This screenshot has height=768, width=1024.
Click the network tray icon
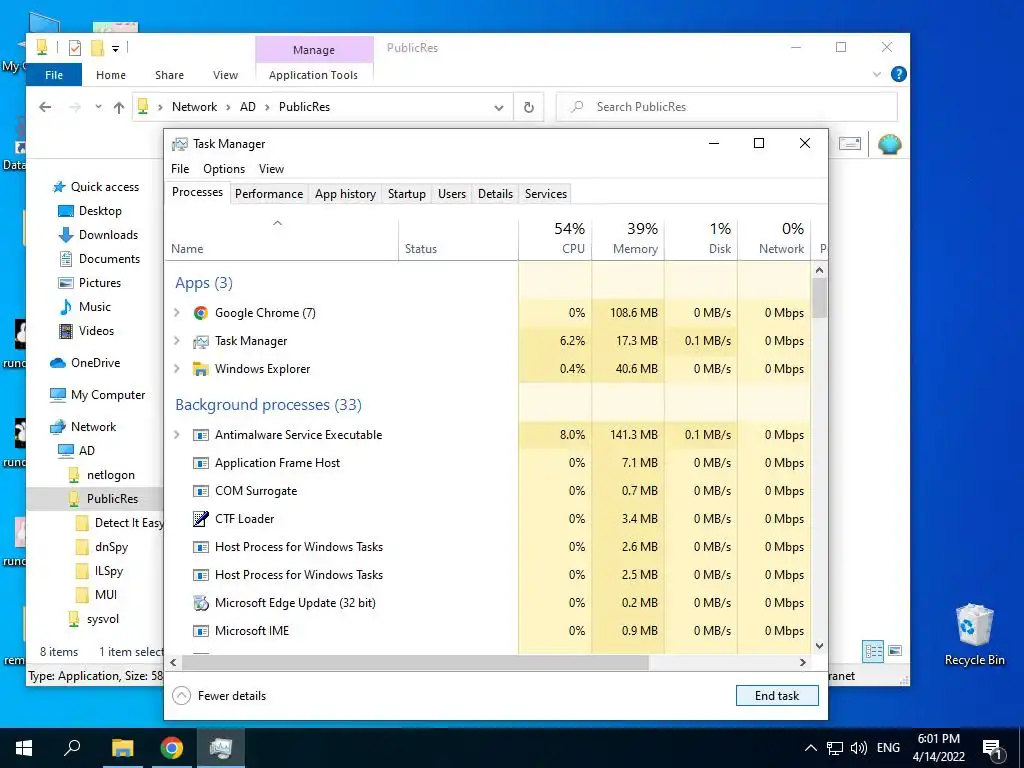835,748
